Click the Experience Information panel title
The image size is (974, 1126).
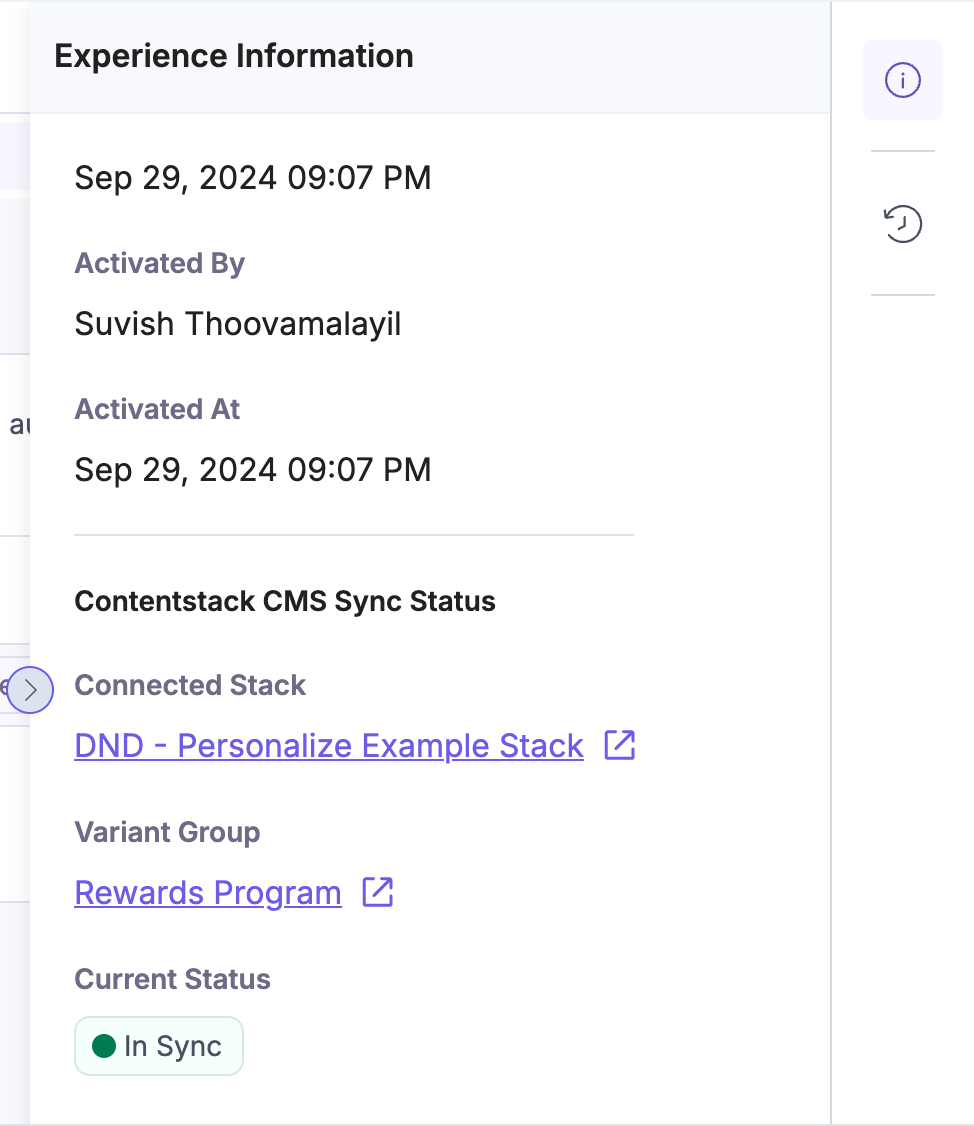click(234, 56)
